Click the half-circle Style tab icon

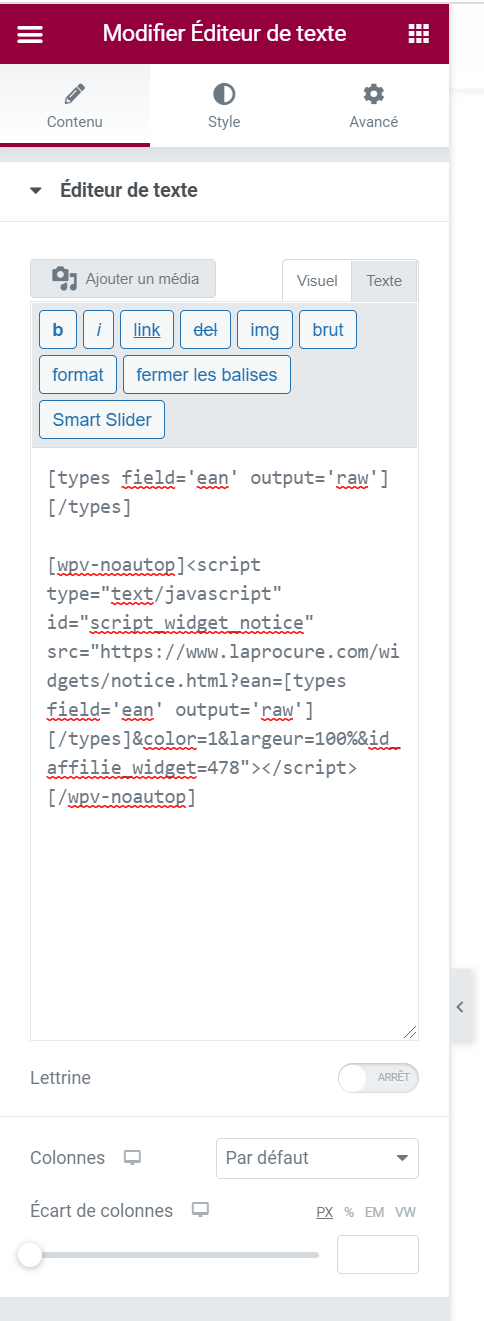coord(224,95)
